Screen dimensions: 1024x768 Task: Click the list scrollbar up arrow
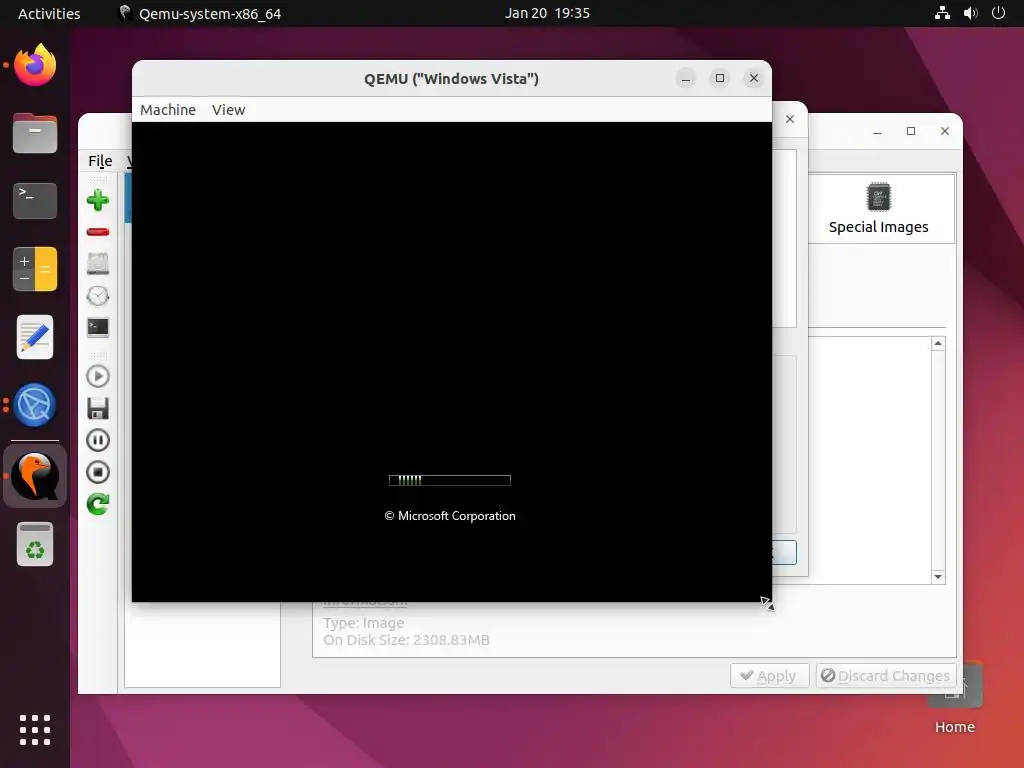click(938, 344)
